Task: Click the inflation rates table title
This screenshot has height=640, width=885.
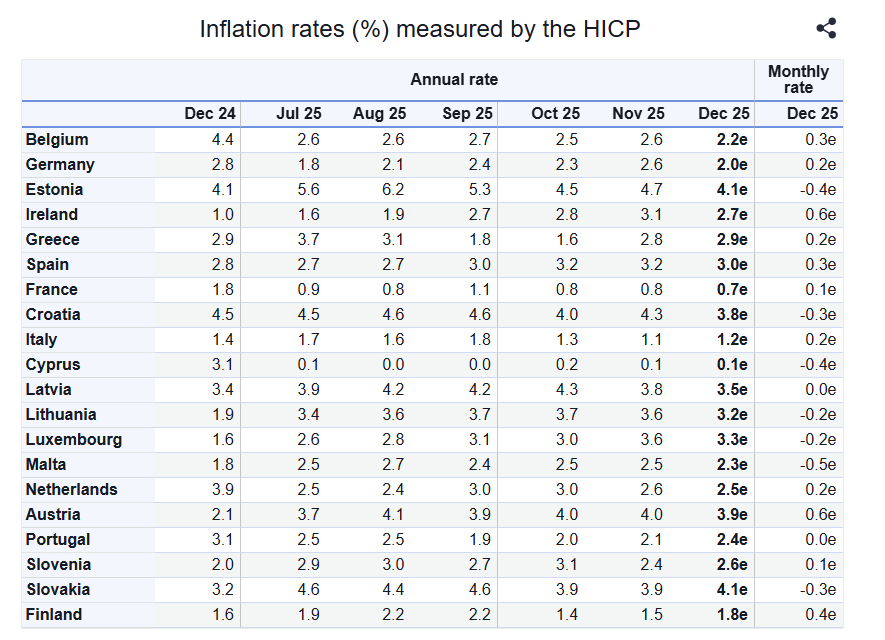Action: click(420, 29)
